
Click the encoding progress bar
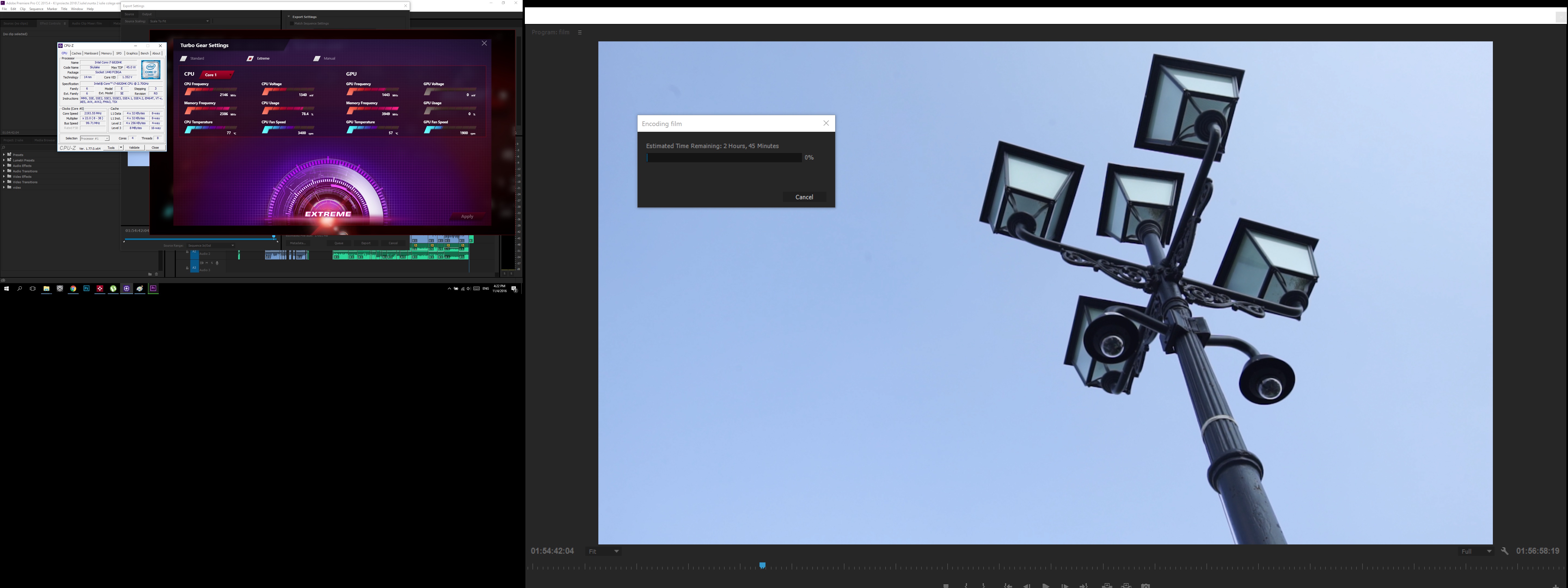pyautogui.click(x=724, y=157)
